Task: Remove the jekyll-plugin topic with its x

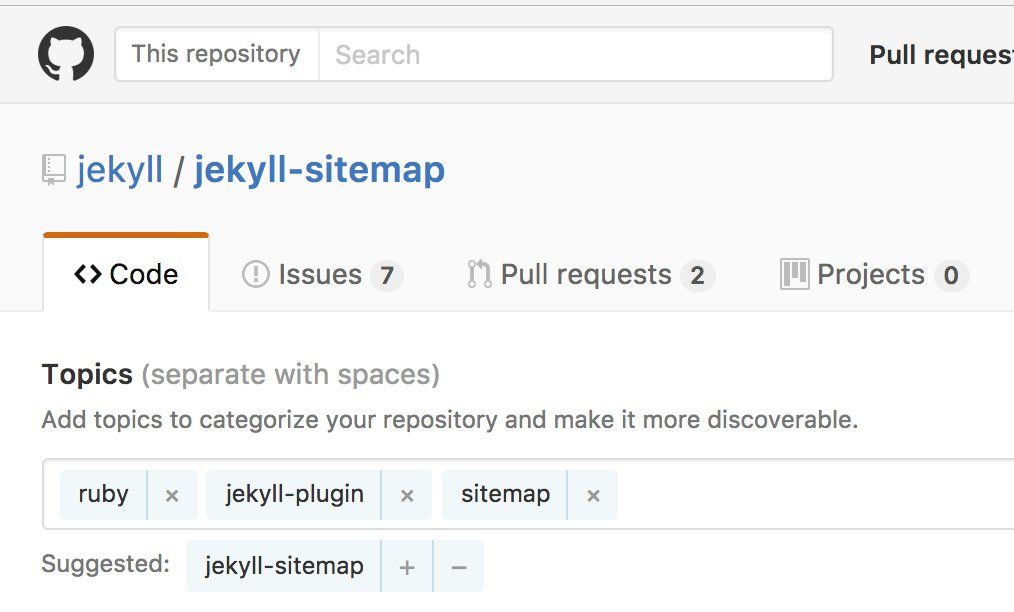Action: [x=407, y=495]
